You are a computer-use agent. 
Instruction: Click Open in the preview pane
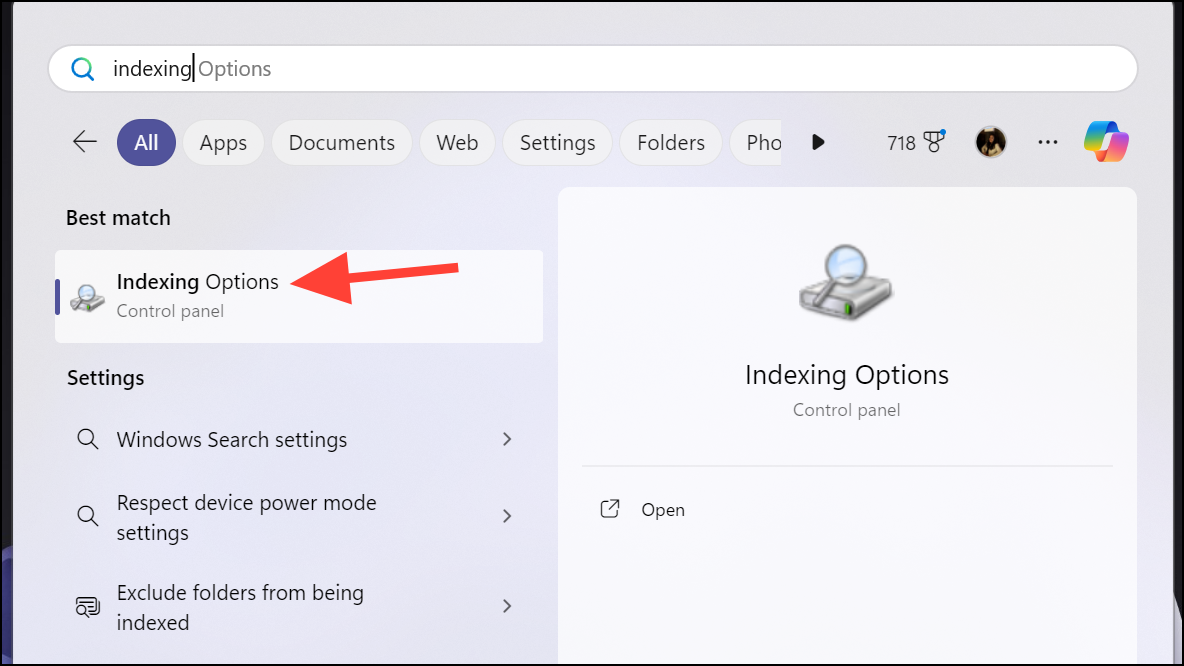(663, 510)
